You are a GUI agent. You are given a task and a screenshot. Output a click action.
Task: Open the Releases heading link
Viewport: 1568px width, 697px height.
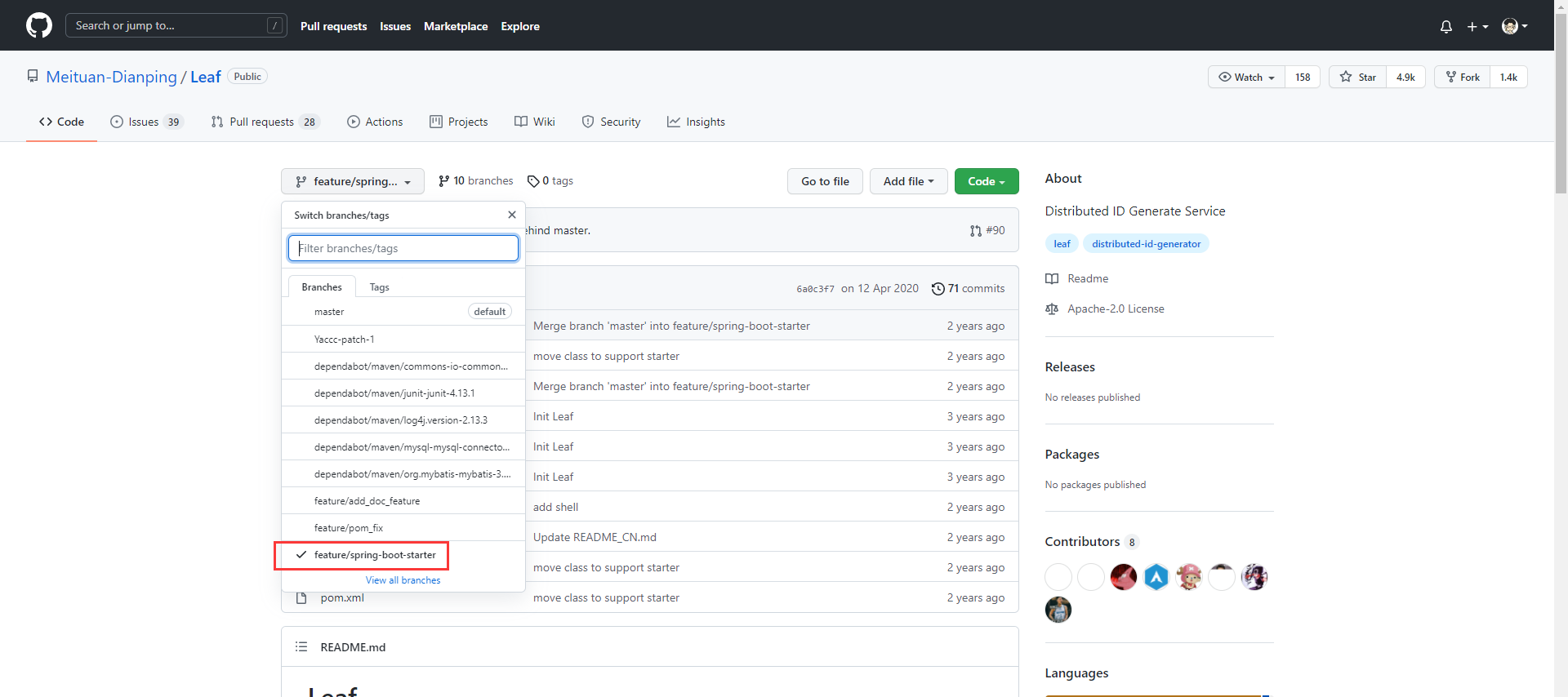(1070, 366)
